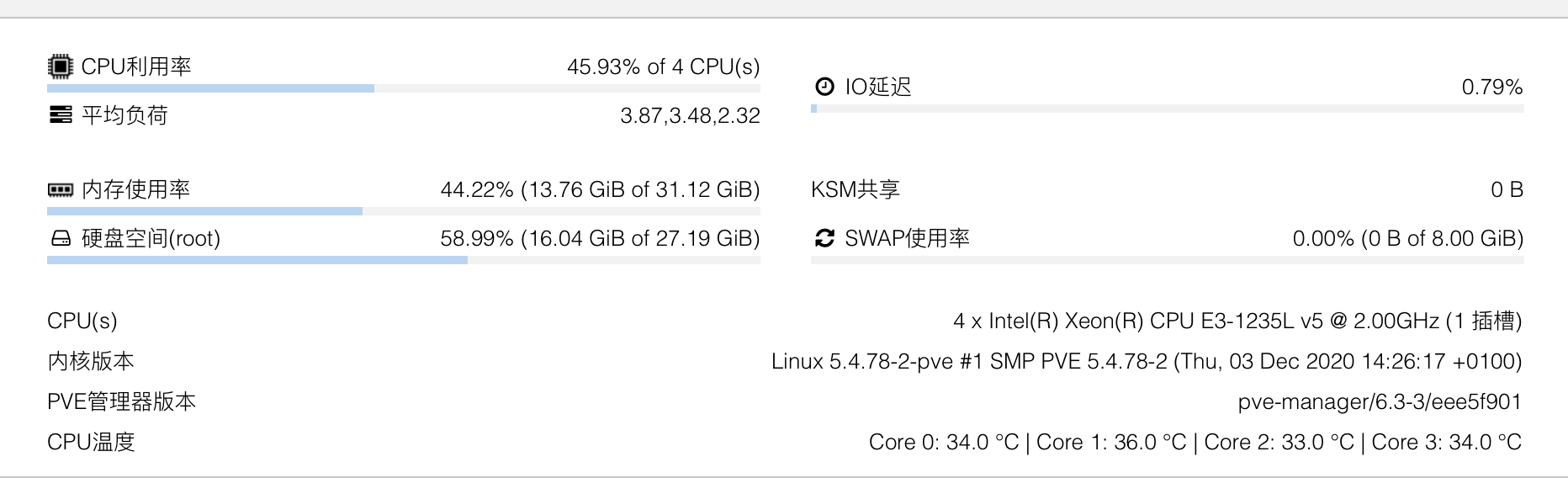Click the Intel Xeon E3-1235L CPU model text
This screenshot has height=478, width=1568.
point(1237,321)
